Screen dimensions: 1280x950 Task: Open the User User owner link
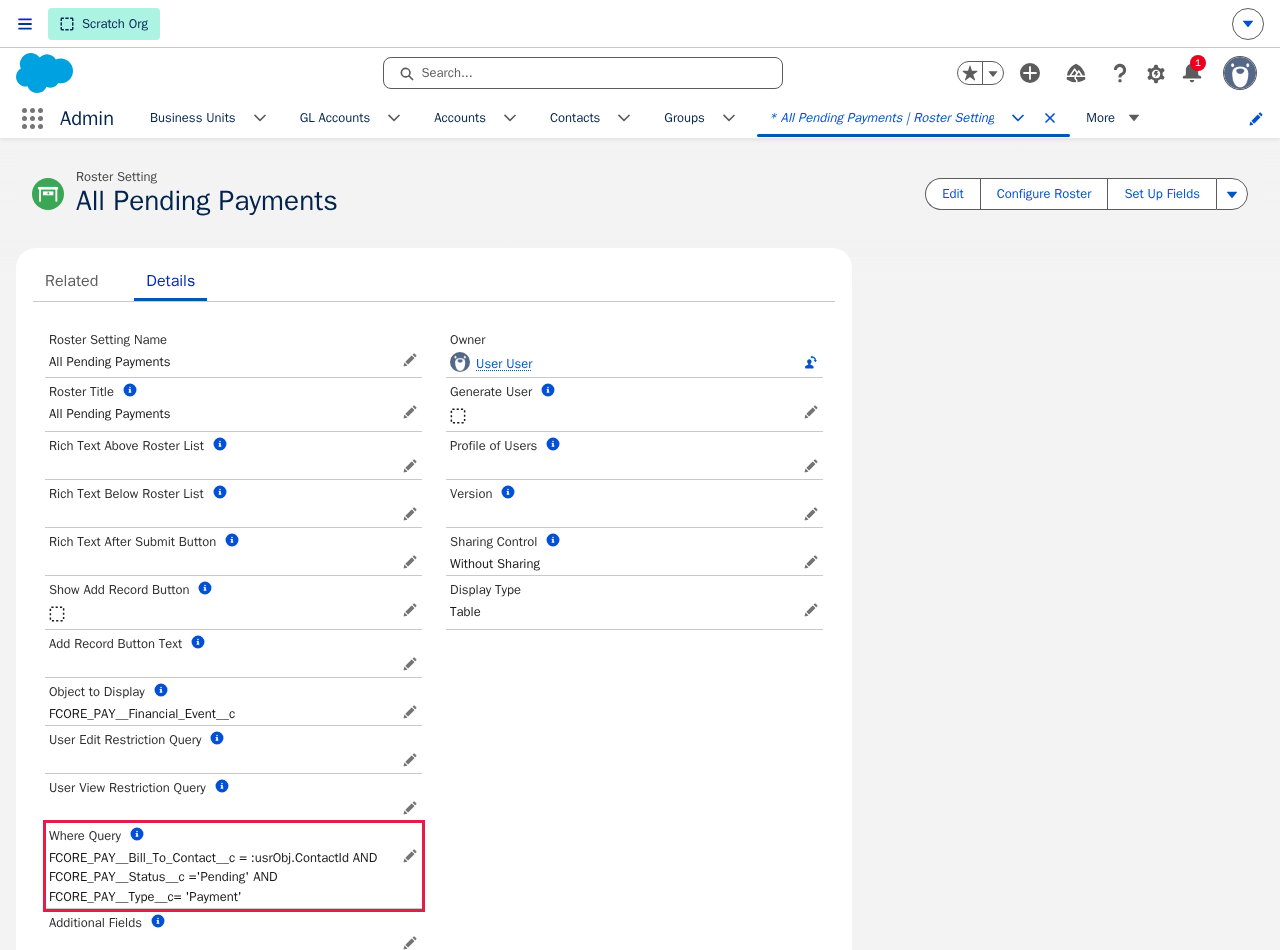click(x=504, y=364)
